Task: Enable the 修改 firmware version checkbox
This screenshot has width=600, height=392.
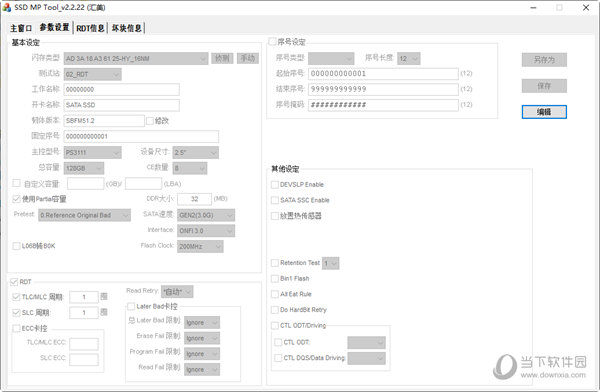Action: coord(150,121)
